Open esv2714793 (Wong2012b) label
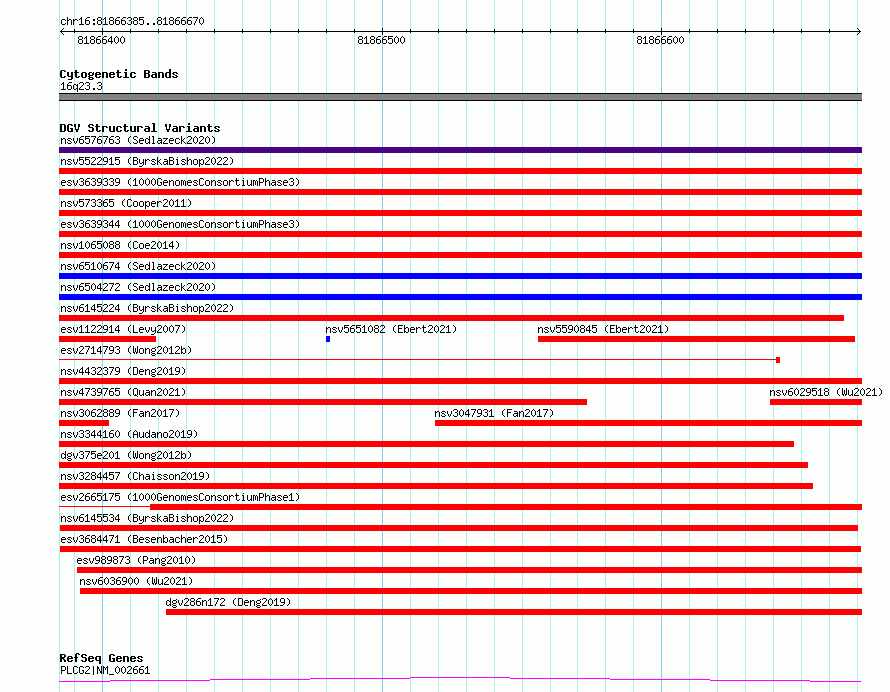This screenshot has width=890, height=692. point(126,350)
